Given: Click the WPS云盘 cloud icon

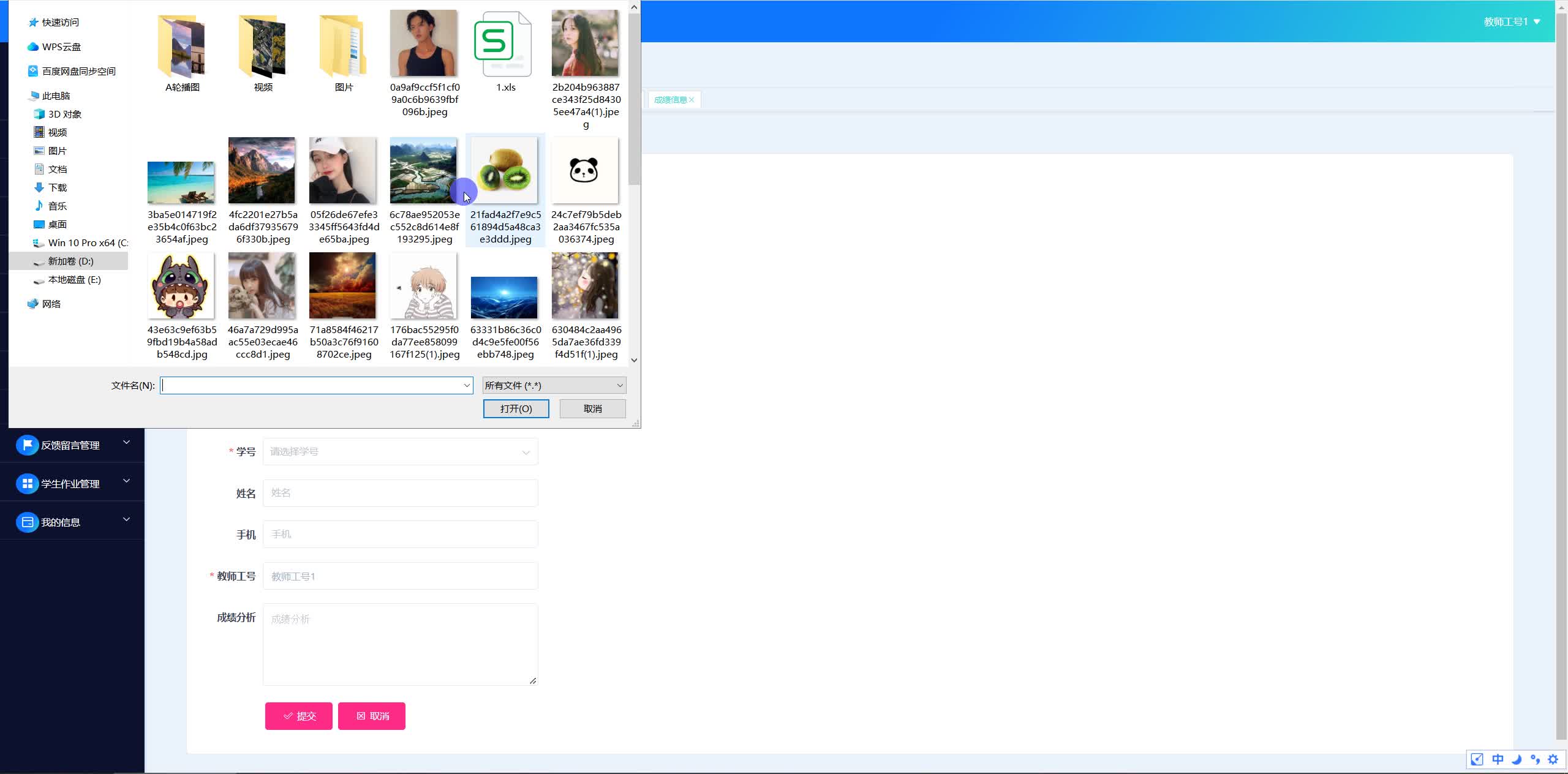Looking at the screenshot, I should tap(33, 47).
